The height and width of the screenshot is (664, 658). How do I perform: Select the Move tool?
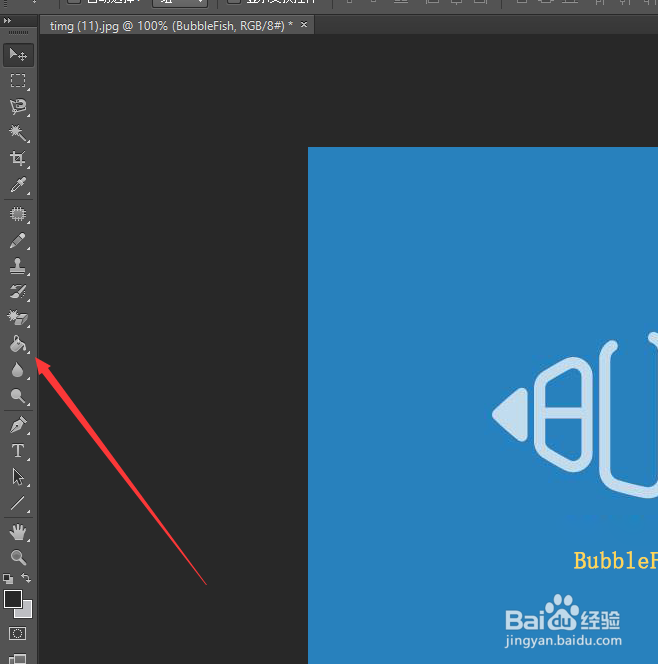(18, 55)
